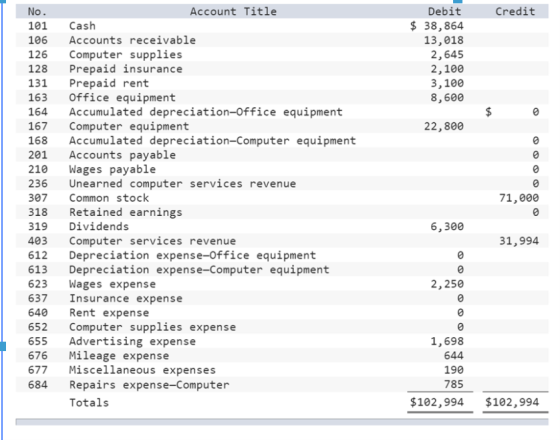Select 'Computer supplies expense' account title

point(152,327)
